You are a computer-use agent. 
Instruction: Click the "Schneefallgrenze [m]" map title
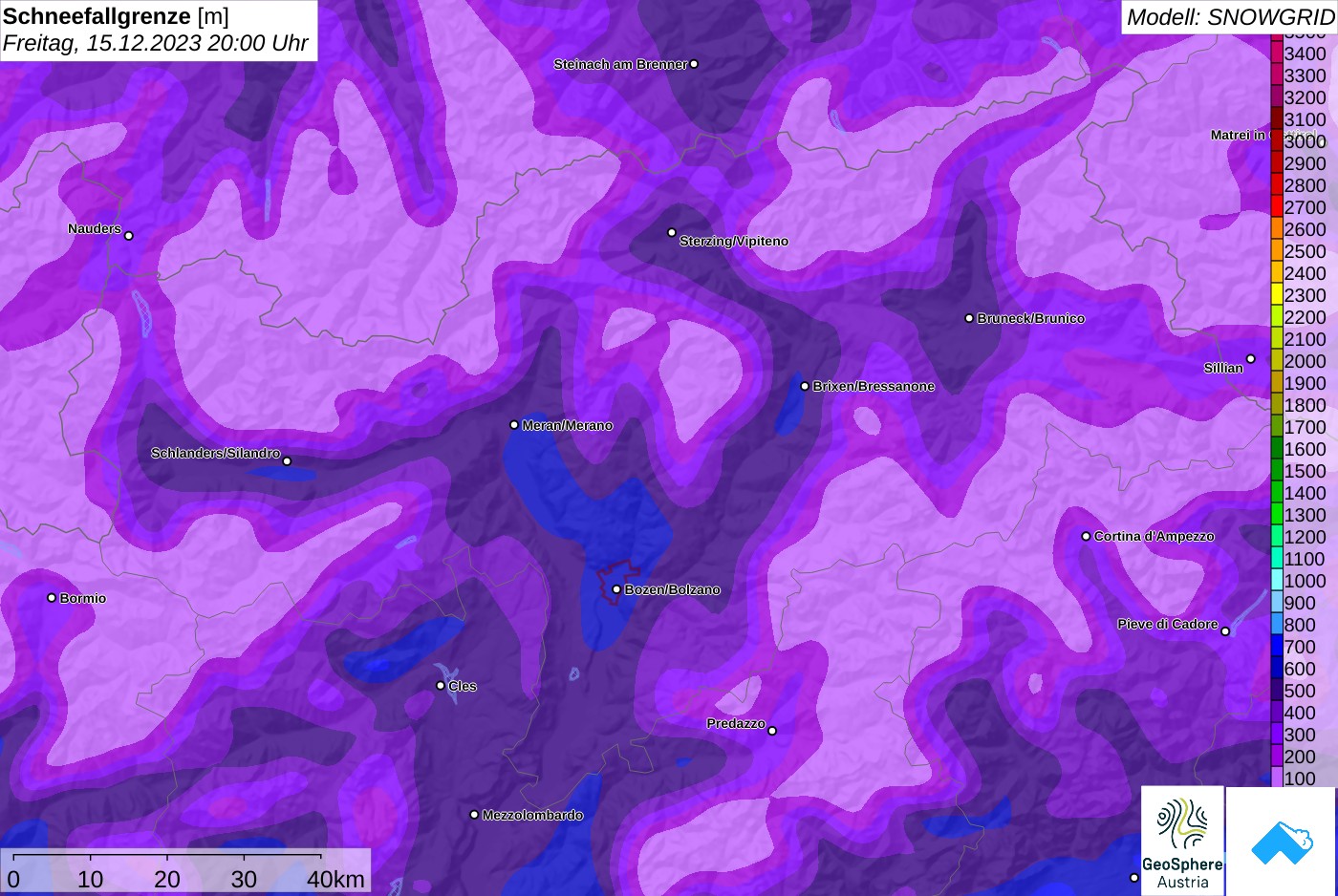(x=117, y=16)
